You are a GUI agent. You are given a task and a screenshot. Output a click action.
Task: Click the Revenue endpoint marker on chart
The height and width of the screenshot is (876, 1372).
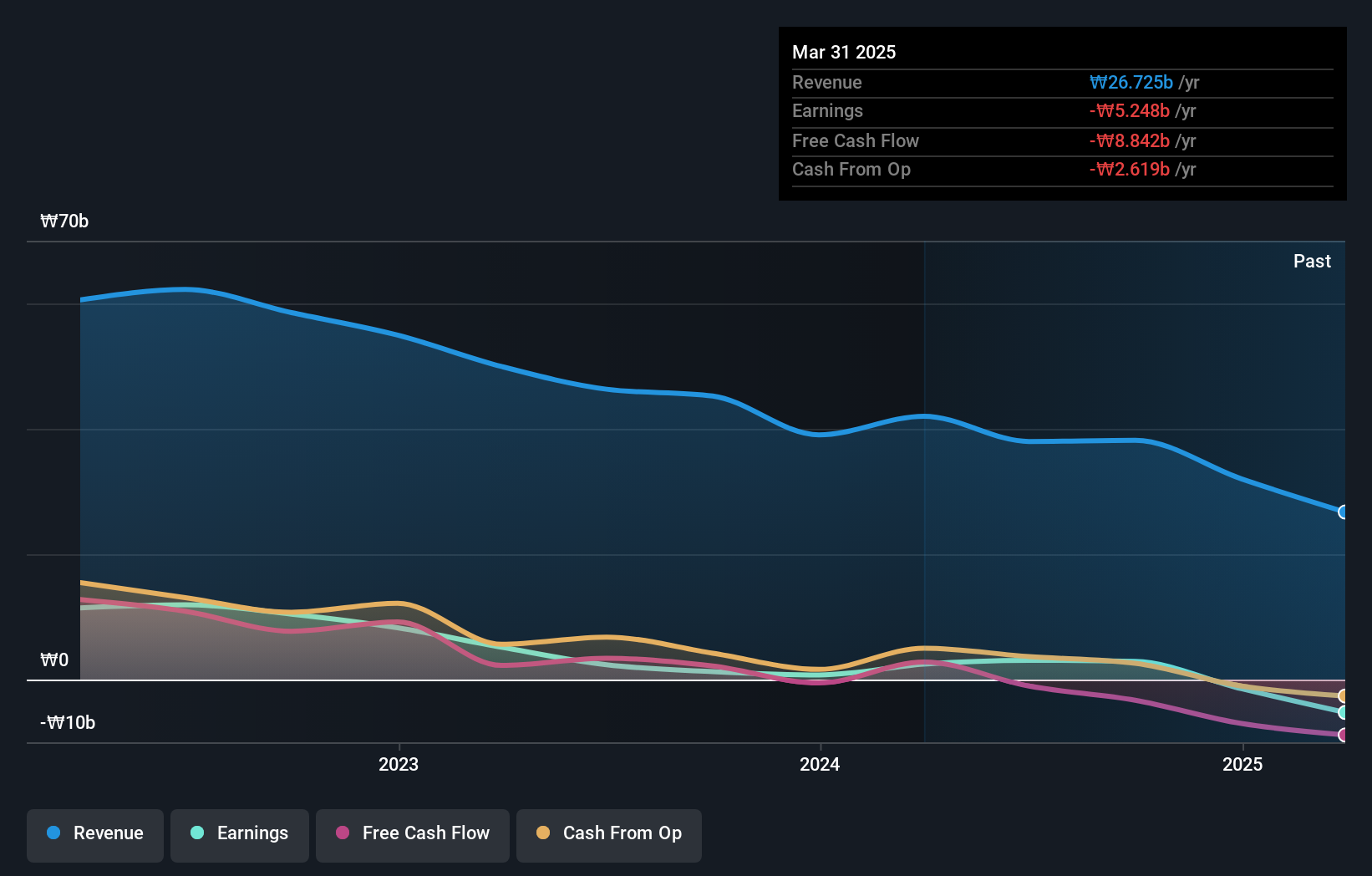click(1343, 512)
